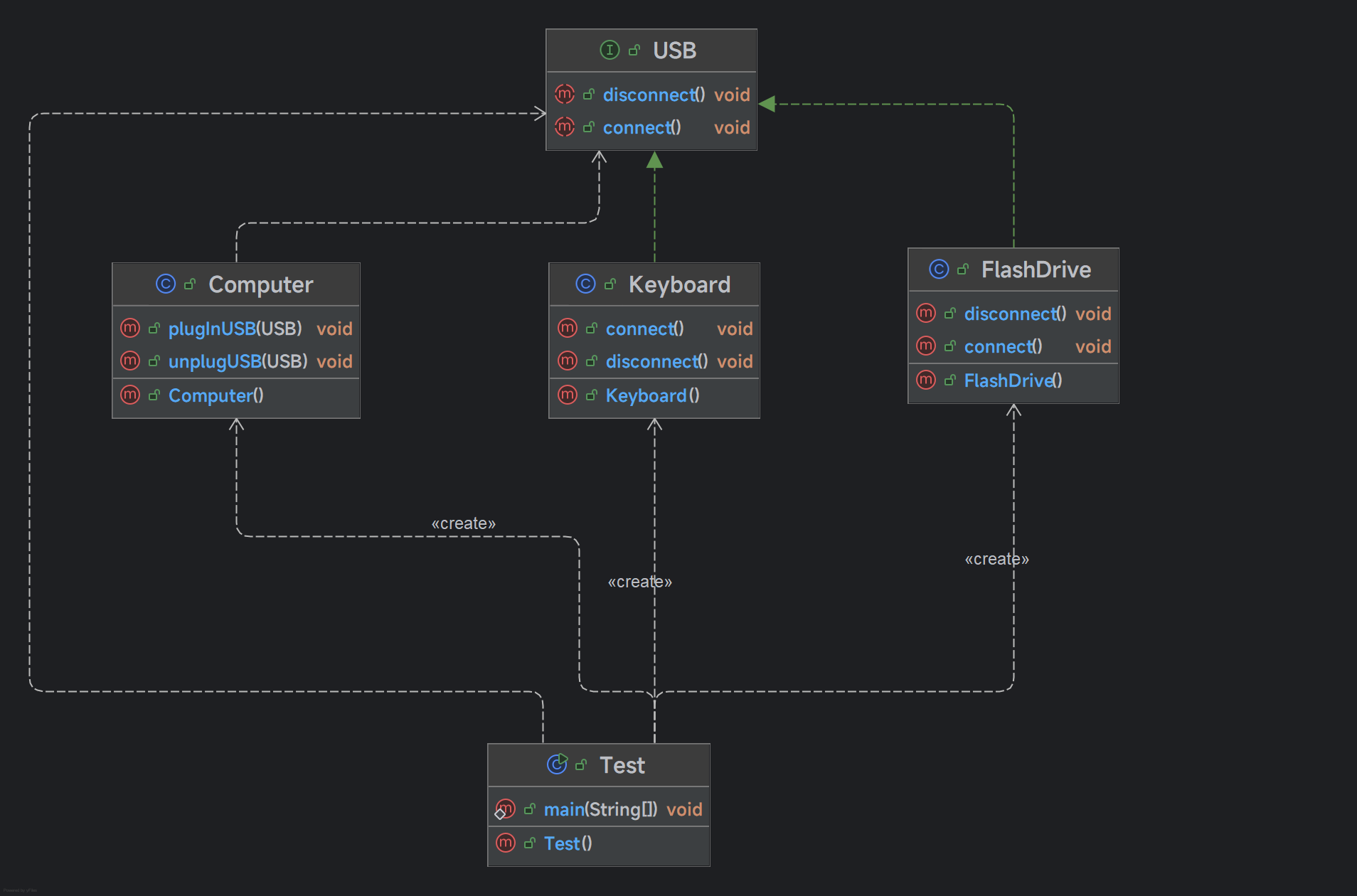Click the «create» label on FlashDrive edge
Screen dimensions: 1357x896
(x=996, y=560)
